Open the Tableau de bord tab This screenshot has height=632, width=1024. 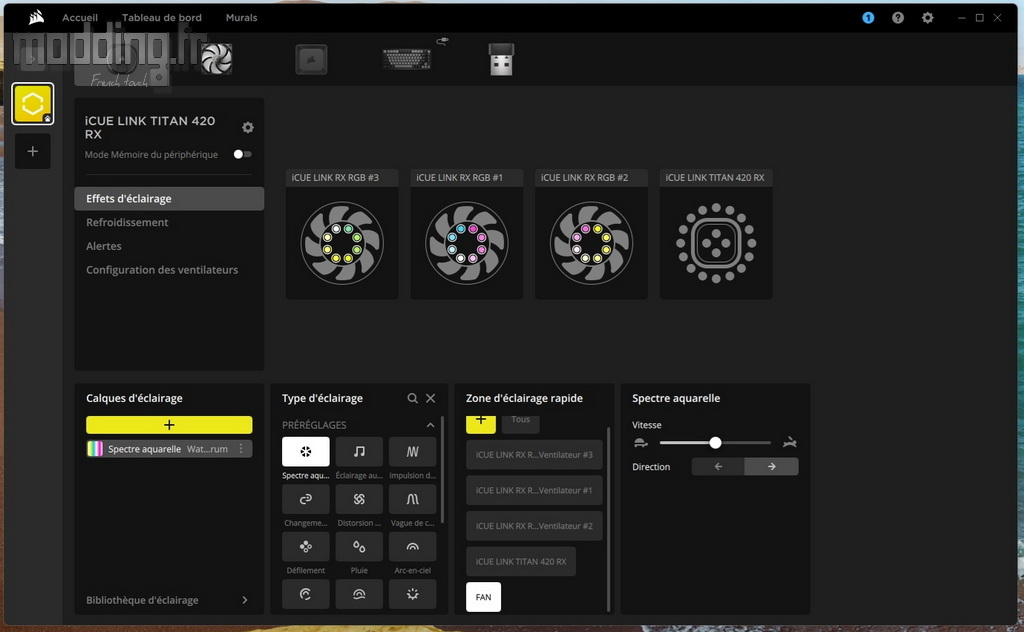[x=162, y=18]
